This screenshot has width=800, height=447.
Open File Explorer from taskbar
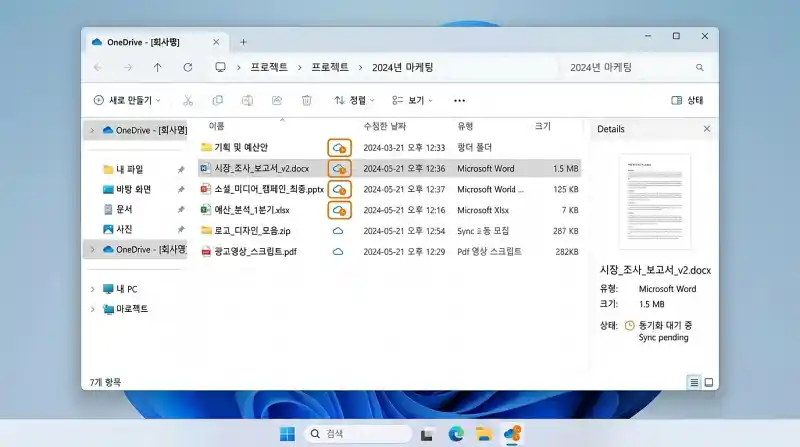coord(484,434)
